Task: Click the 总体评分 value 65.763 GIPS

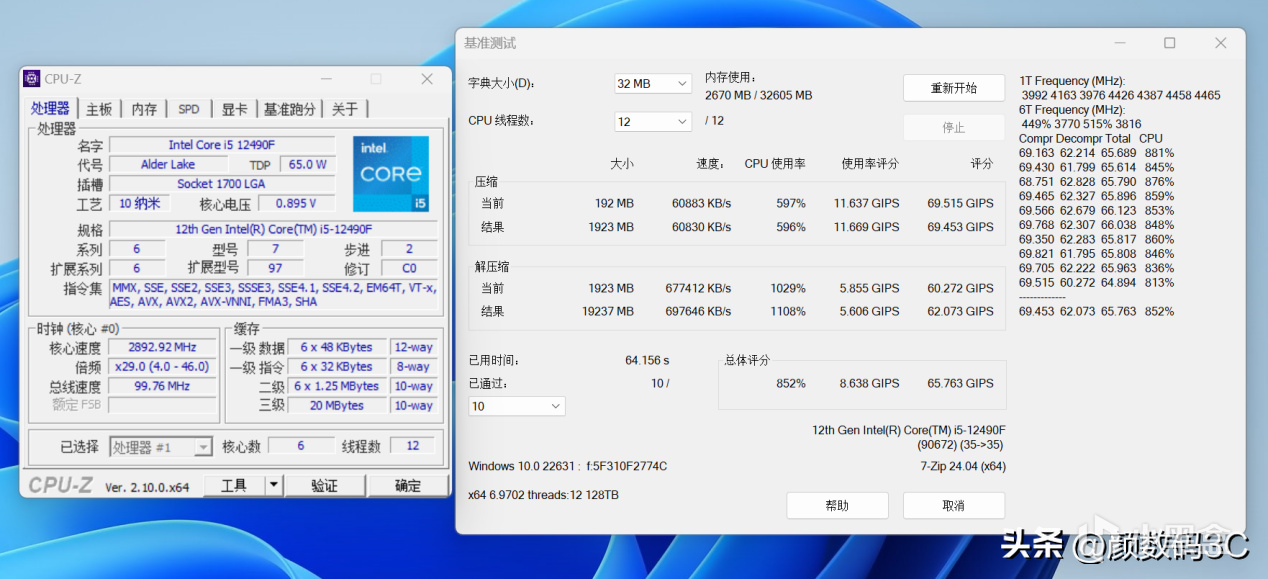Action: (x=960, y=383)
